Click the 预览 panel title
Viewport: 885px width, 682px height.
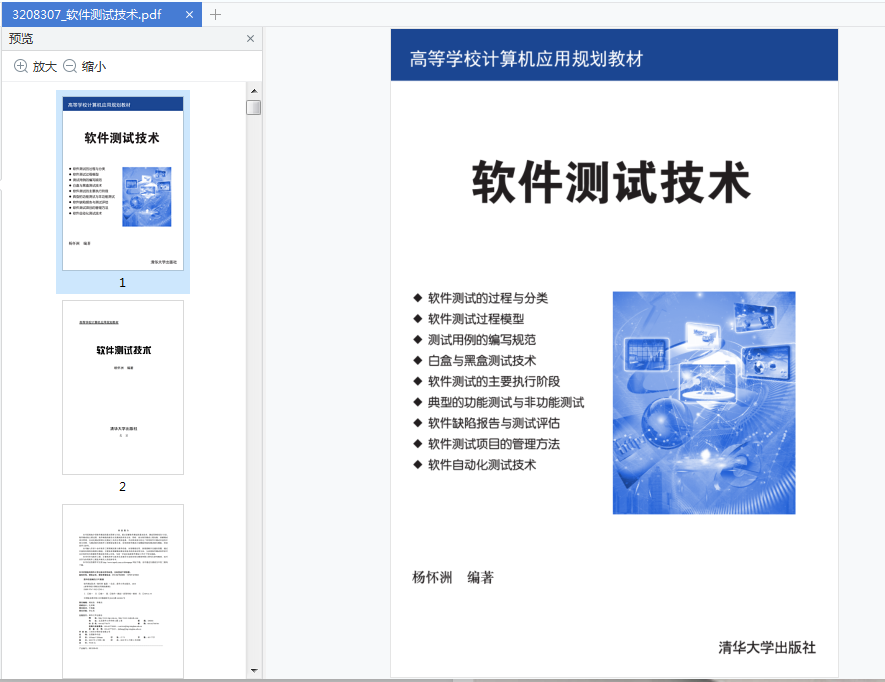[21, 38]
